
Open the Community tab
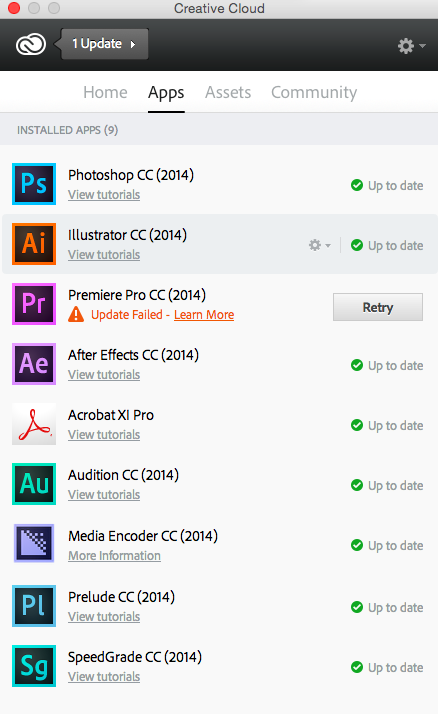pyautogui.click(x=314, y=92)
